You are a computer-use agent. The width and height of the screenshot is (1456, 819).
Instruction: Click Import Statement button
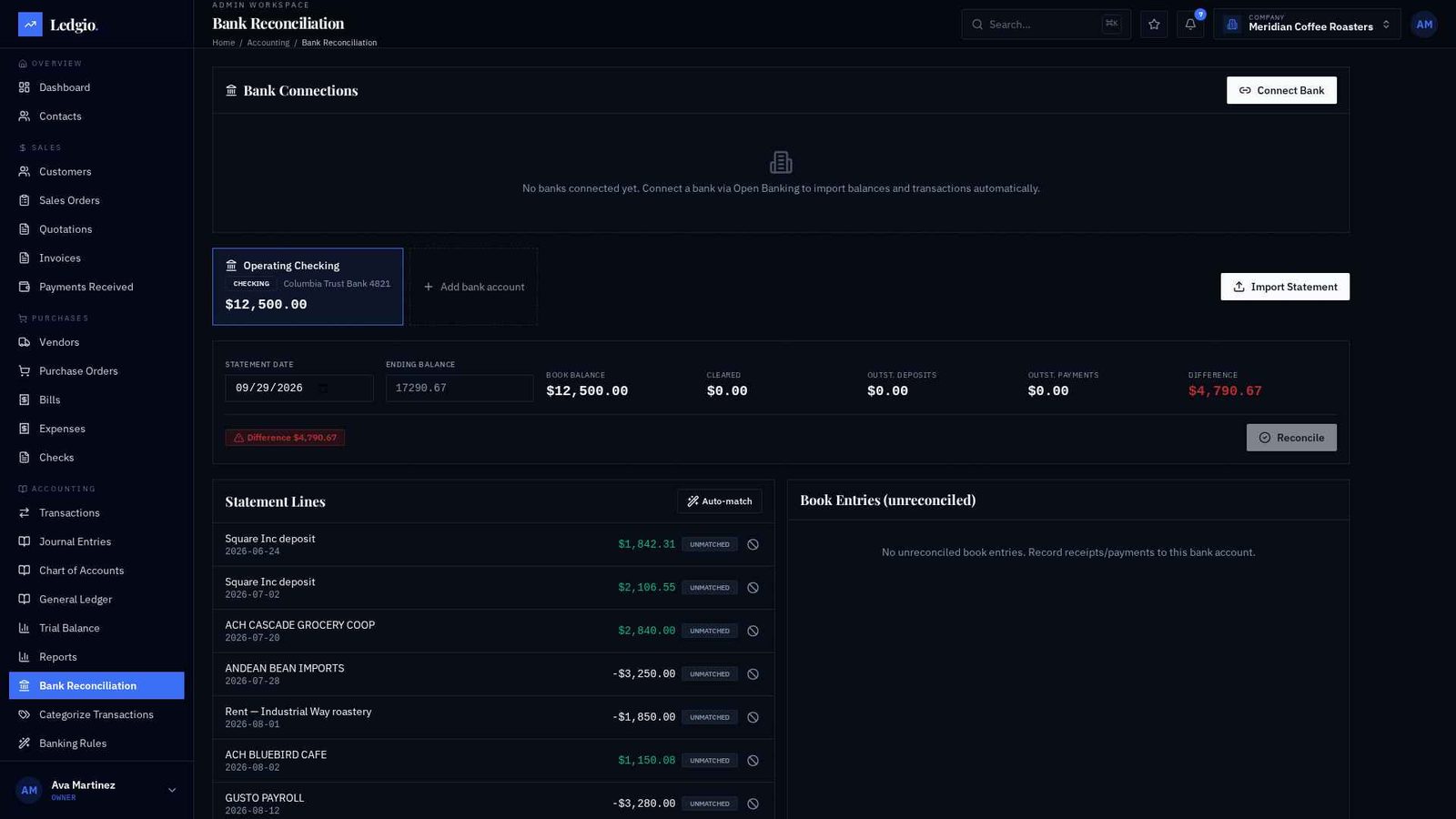[x=1285, y=287]
